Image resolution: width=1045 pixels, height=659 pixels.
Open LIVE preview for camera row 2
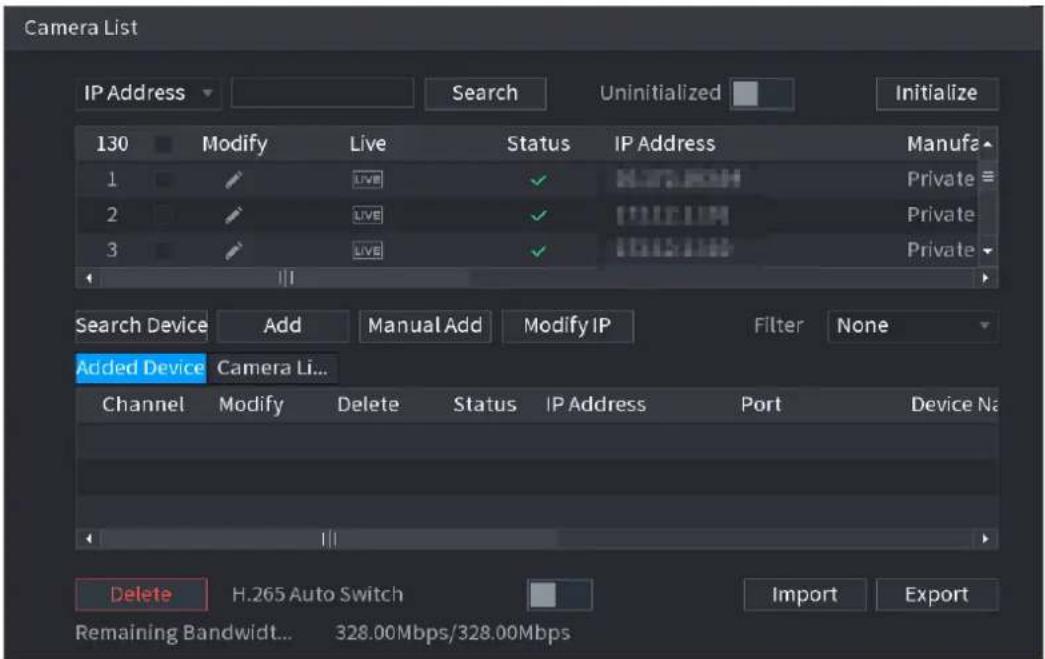367,215
